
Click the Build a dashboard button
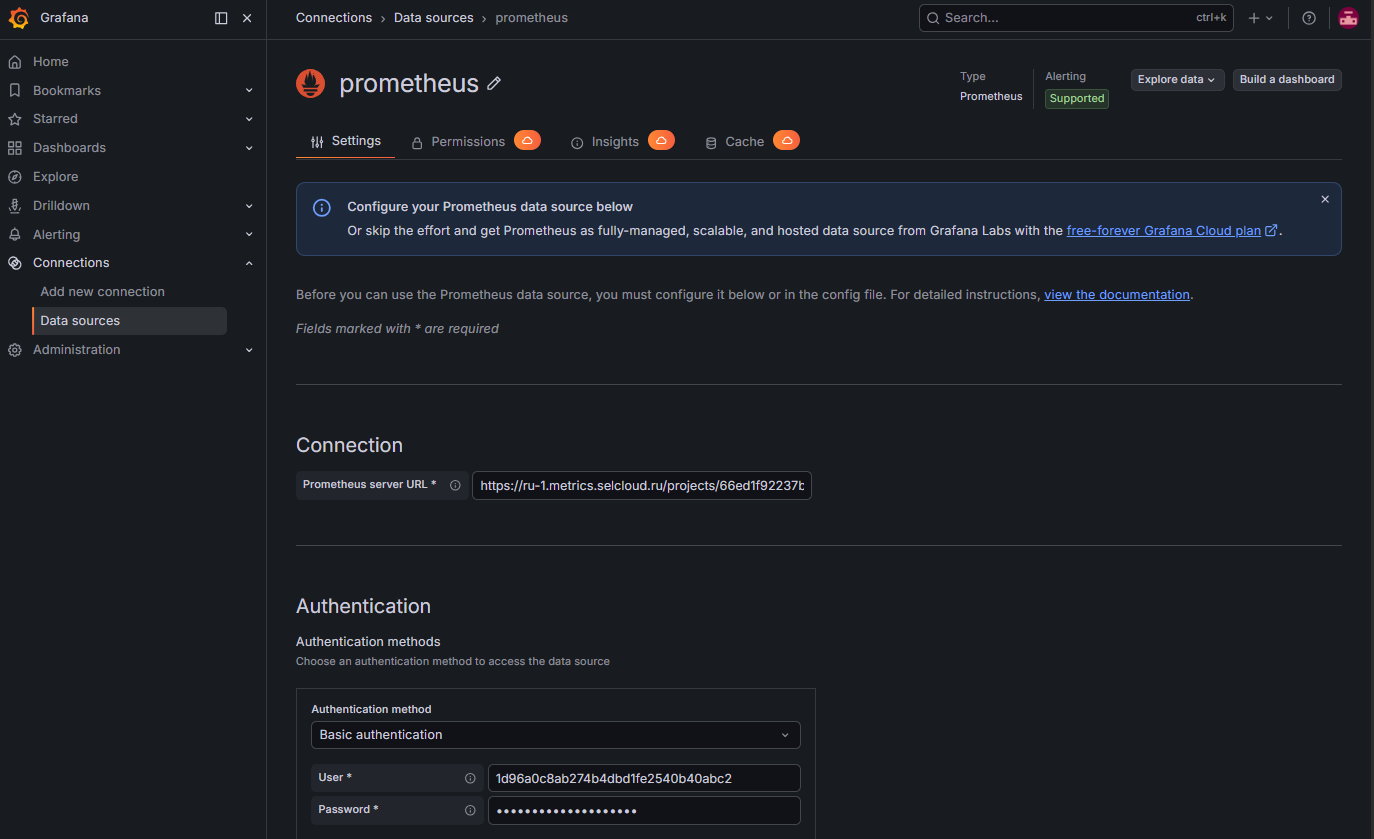pyautogui.click(x=1287, y=80)
